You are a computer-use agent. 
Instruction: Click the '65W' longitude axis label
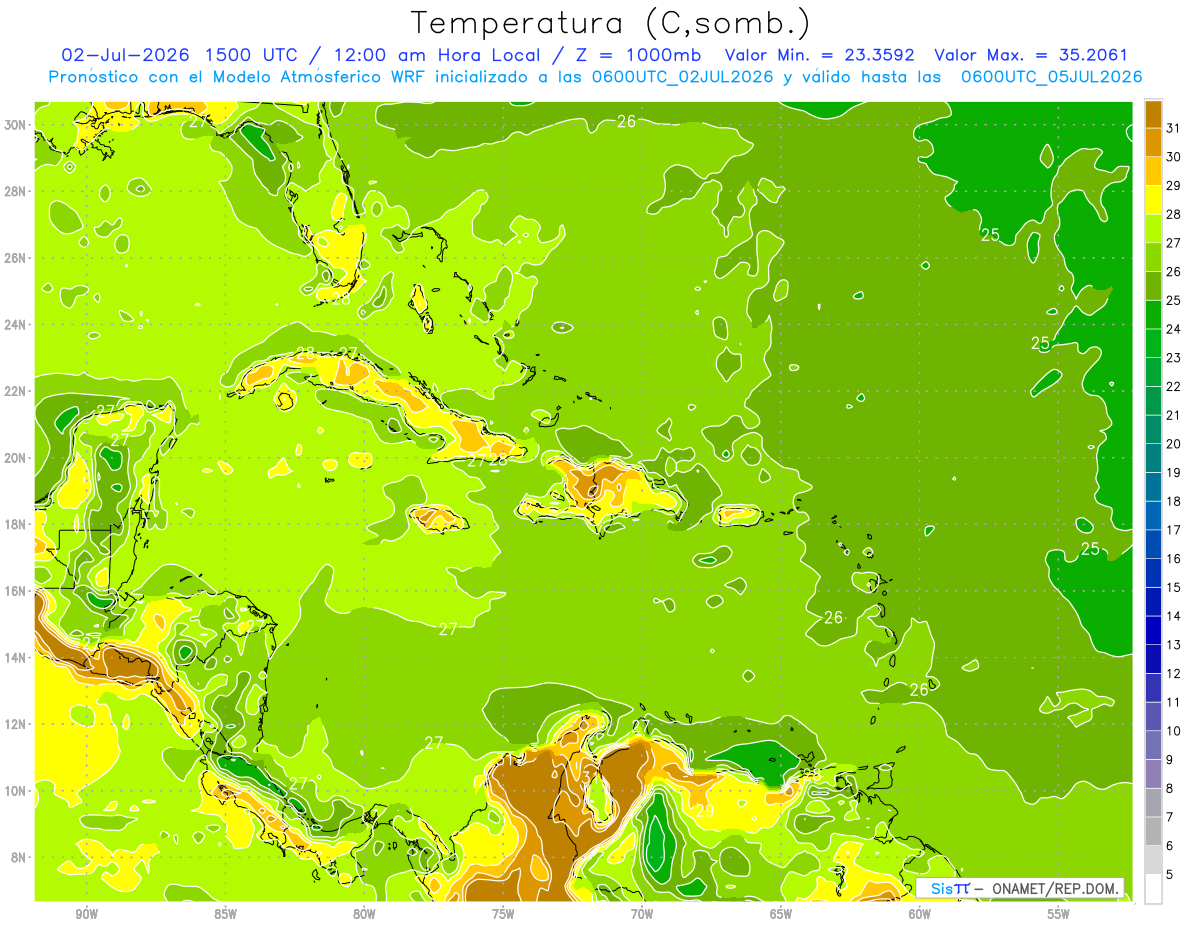click(x=781, y=913)
